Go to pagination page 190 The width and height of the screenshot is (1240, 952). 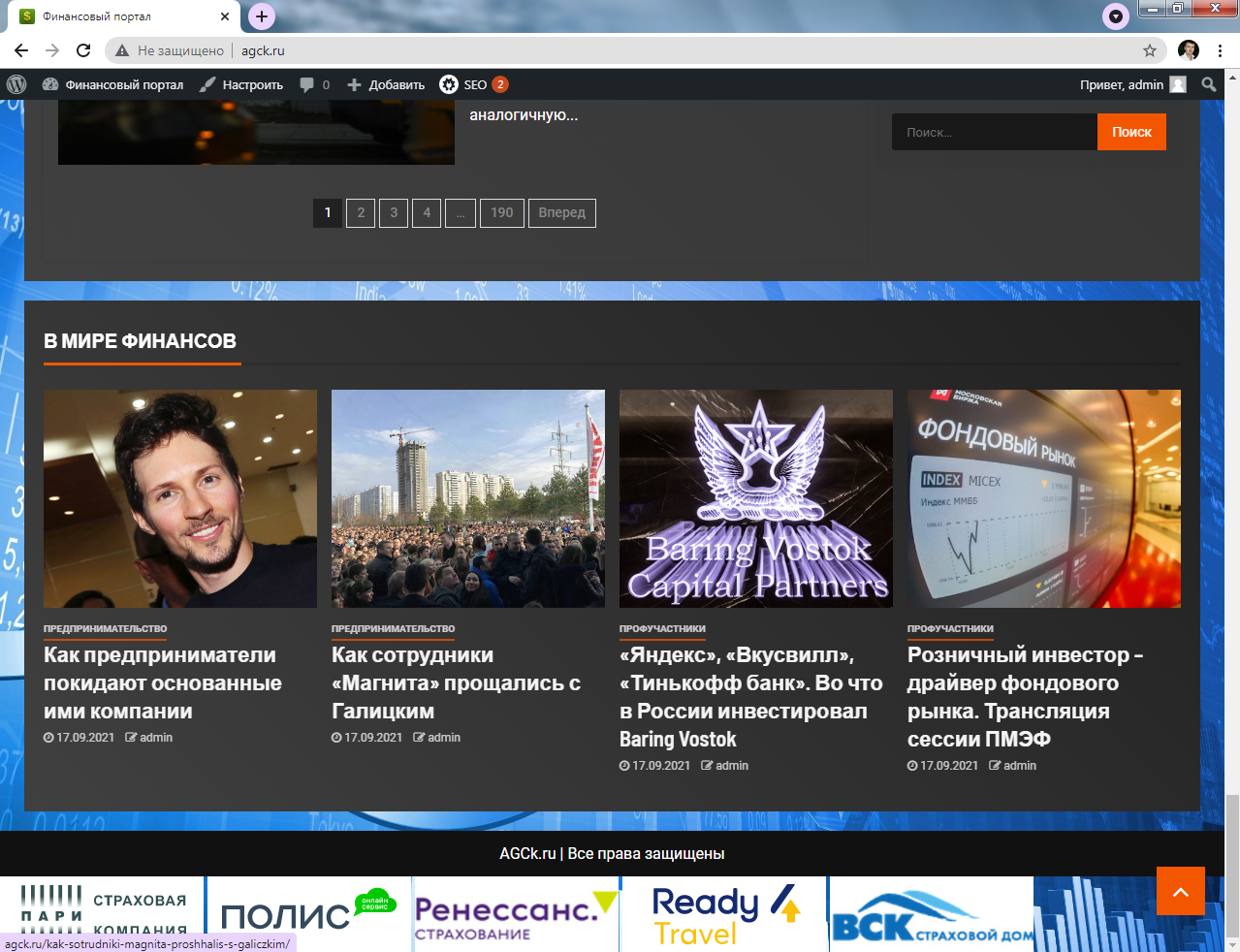[502, 213]
